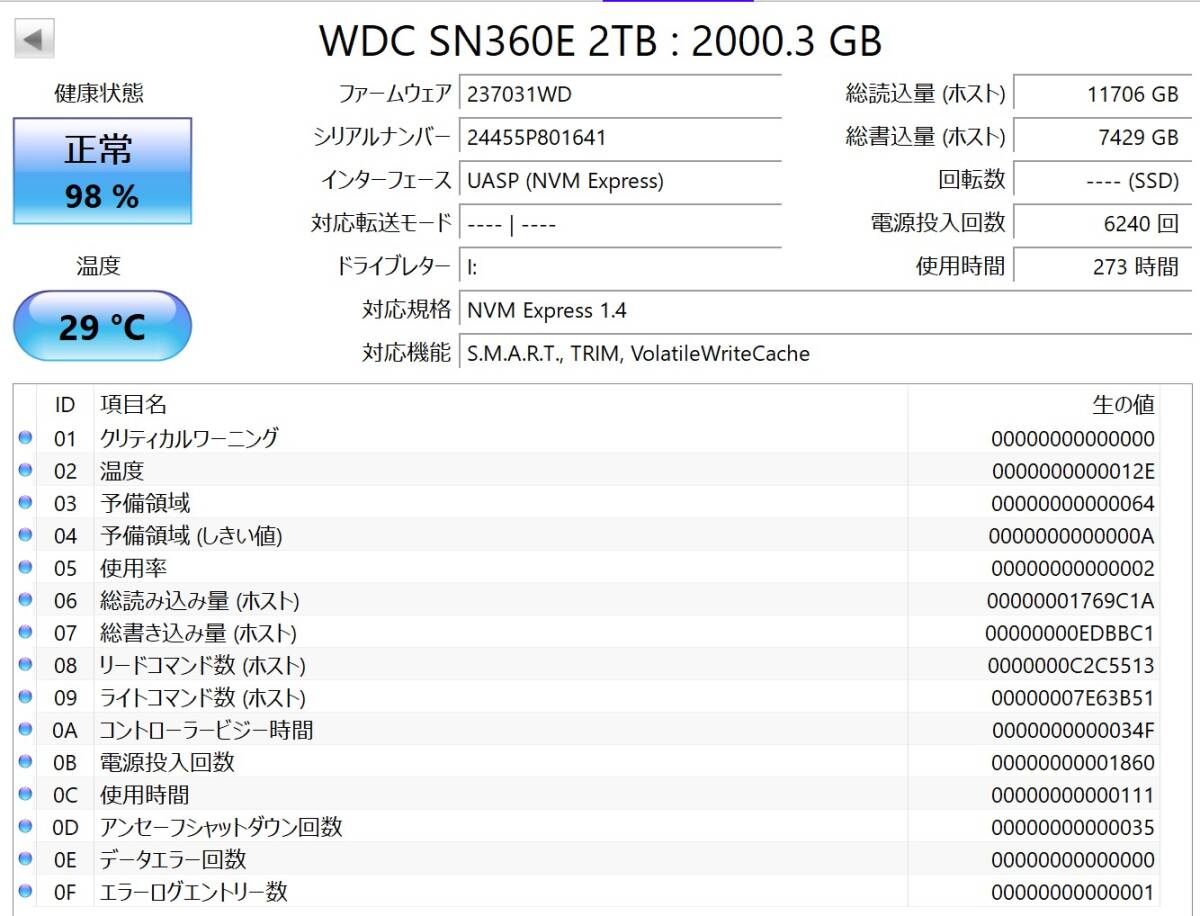Select raw value 00000000001860
The height and width of the screenshot is (916, 1200).
click(1073, 763)
